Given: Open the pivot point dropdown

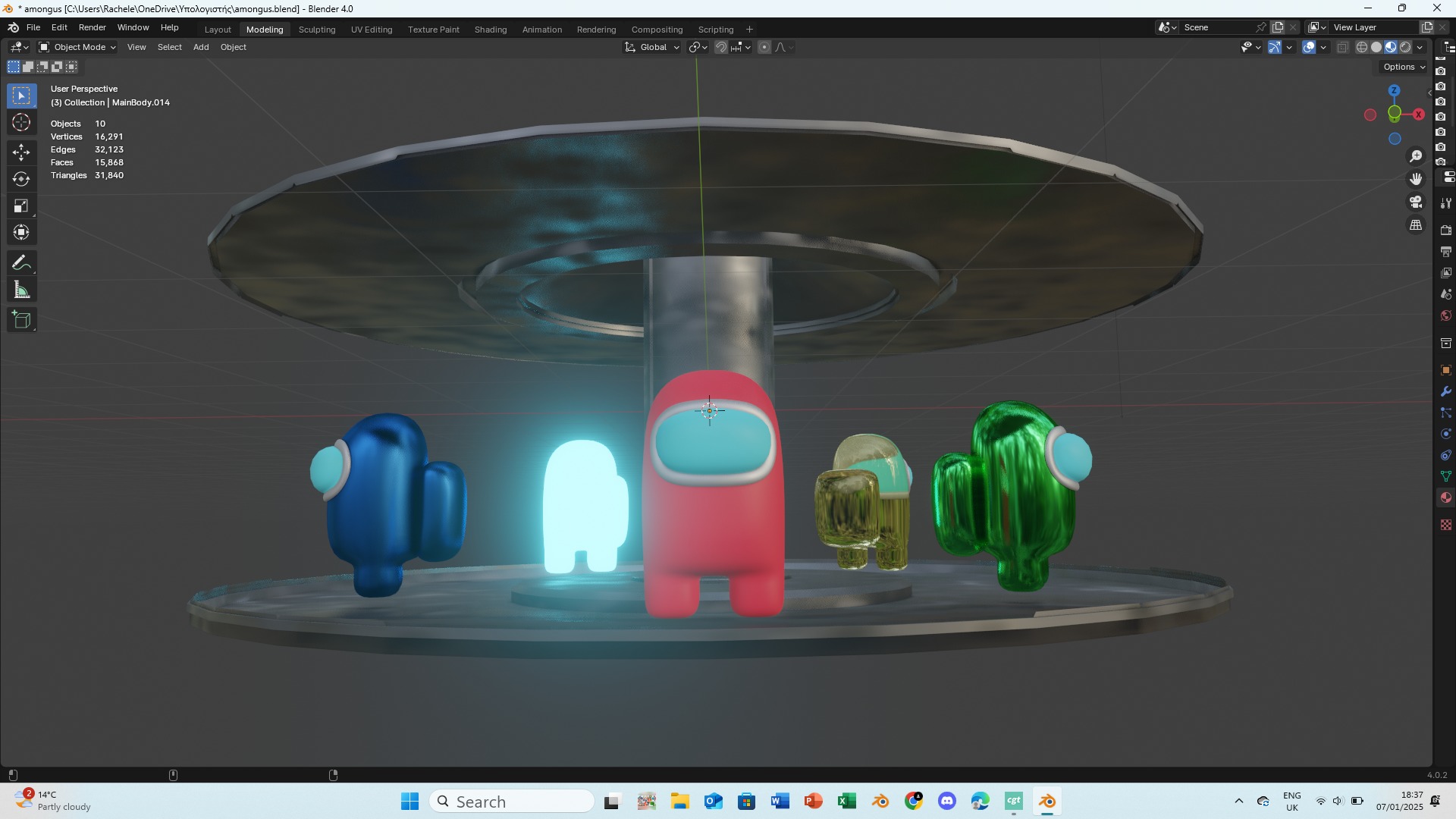Looking at the screenshot, I should [698, 47].
